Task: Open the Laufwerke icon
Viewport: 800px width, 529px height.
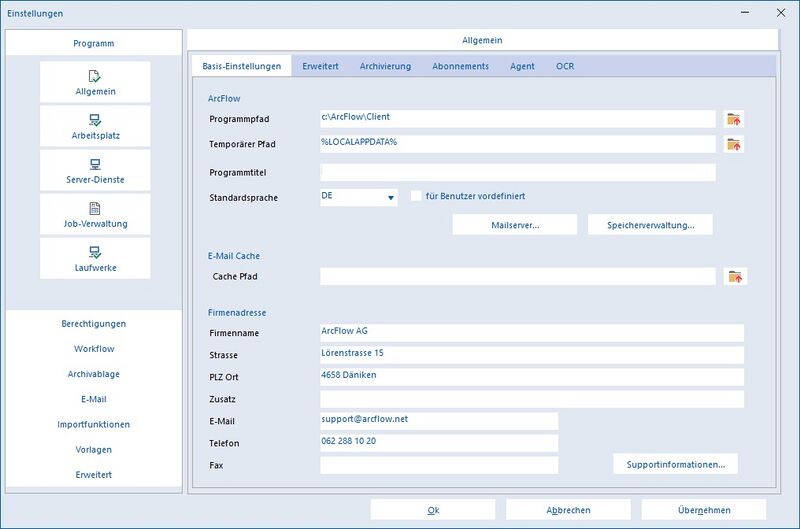Action: pos(95,252)
